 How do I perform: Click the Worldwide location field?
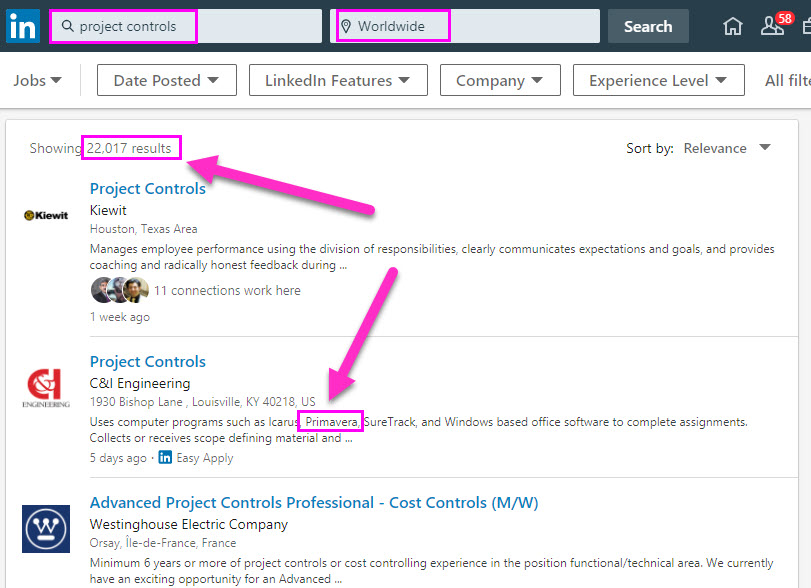point(465,26)
